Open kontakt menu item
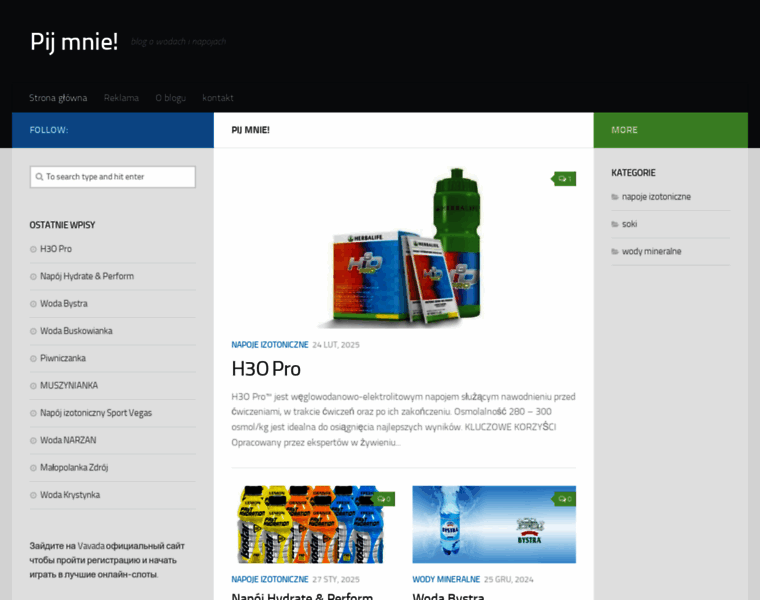The image size is (760, 600). click(x=218, y=98)
